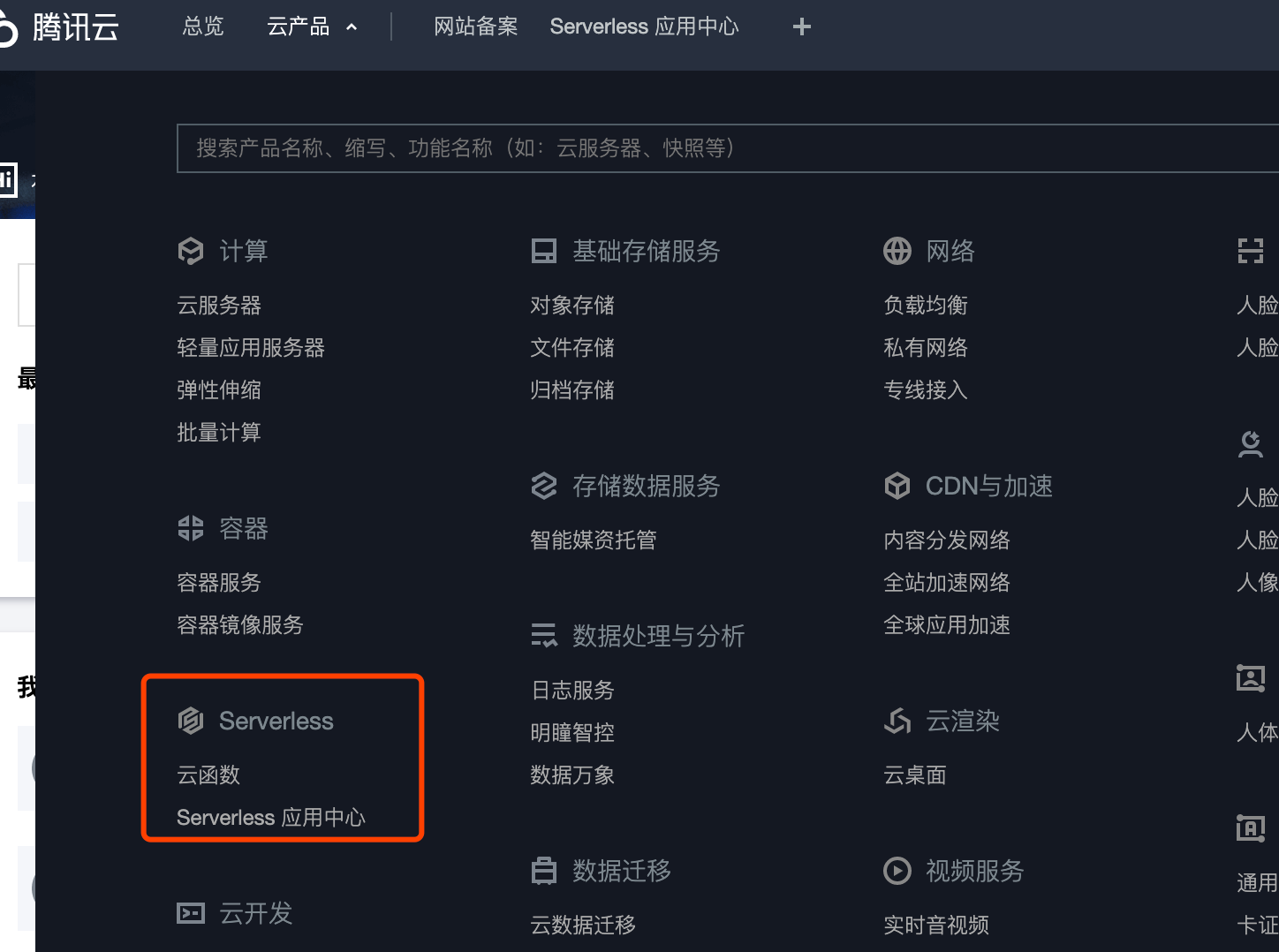The height and width of the screenshot is (952, 1279).
Task: Open 云桌面 link
Action: click(x=915, y=775)
